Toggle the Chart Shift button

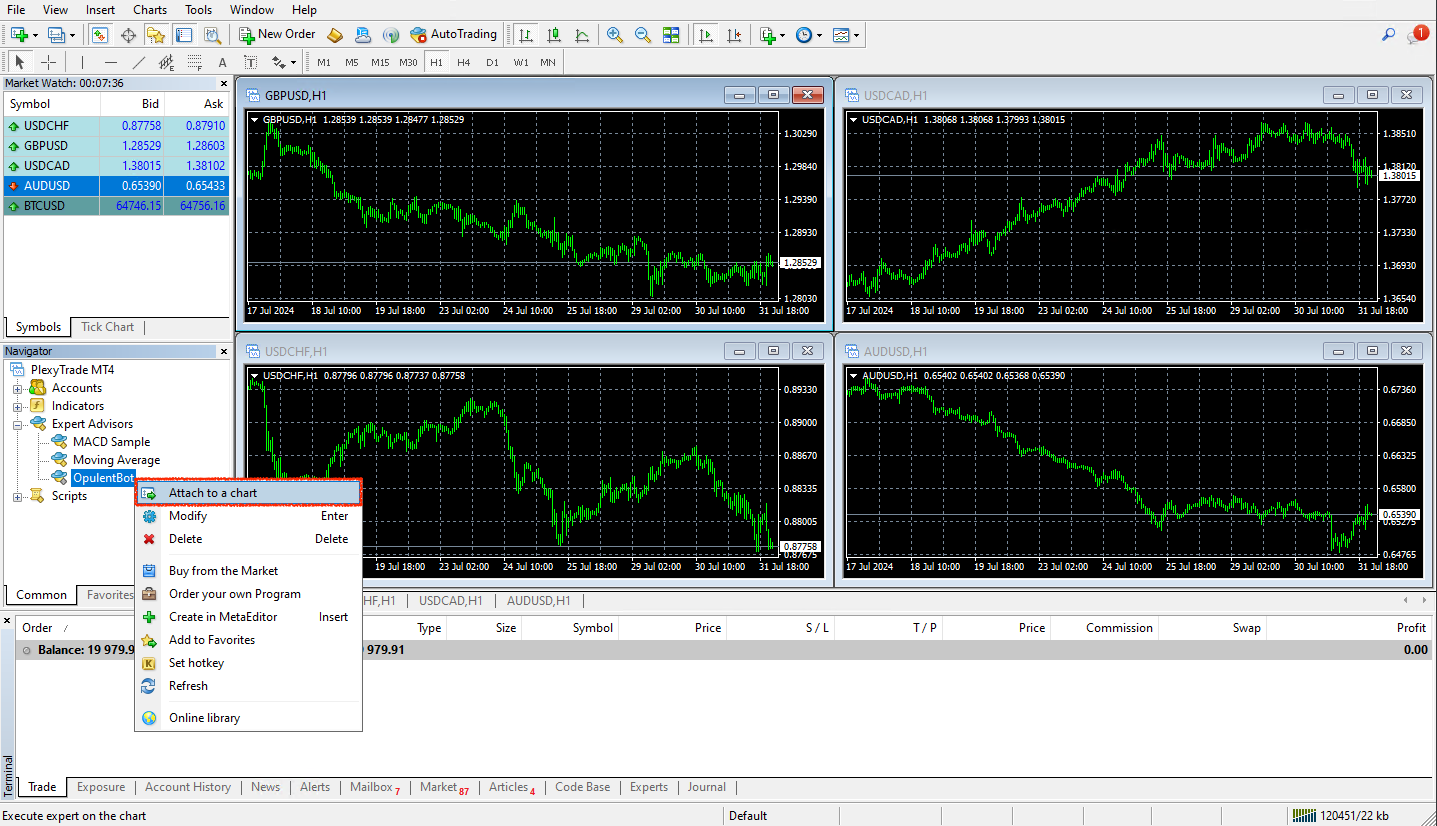(x=735, y=35)
